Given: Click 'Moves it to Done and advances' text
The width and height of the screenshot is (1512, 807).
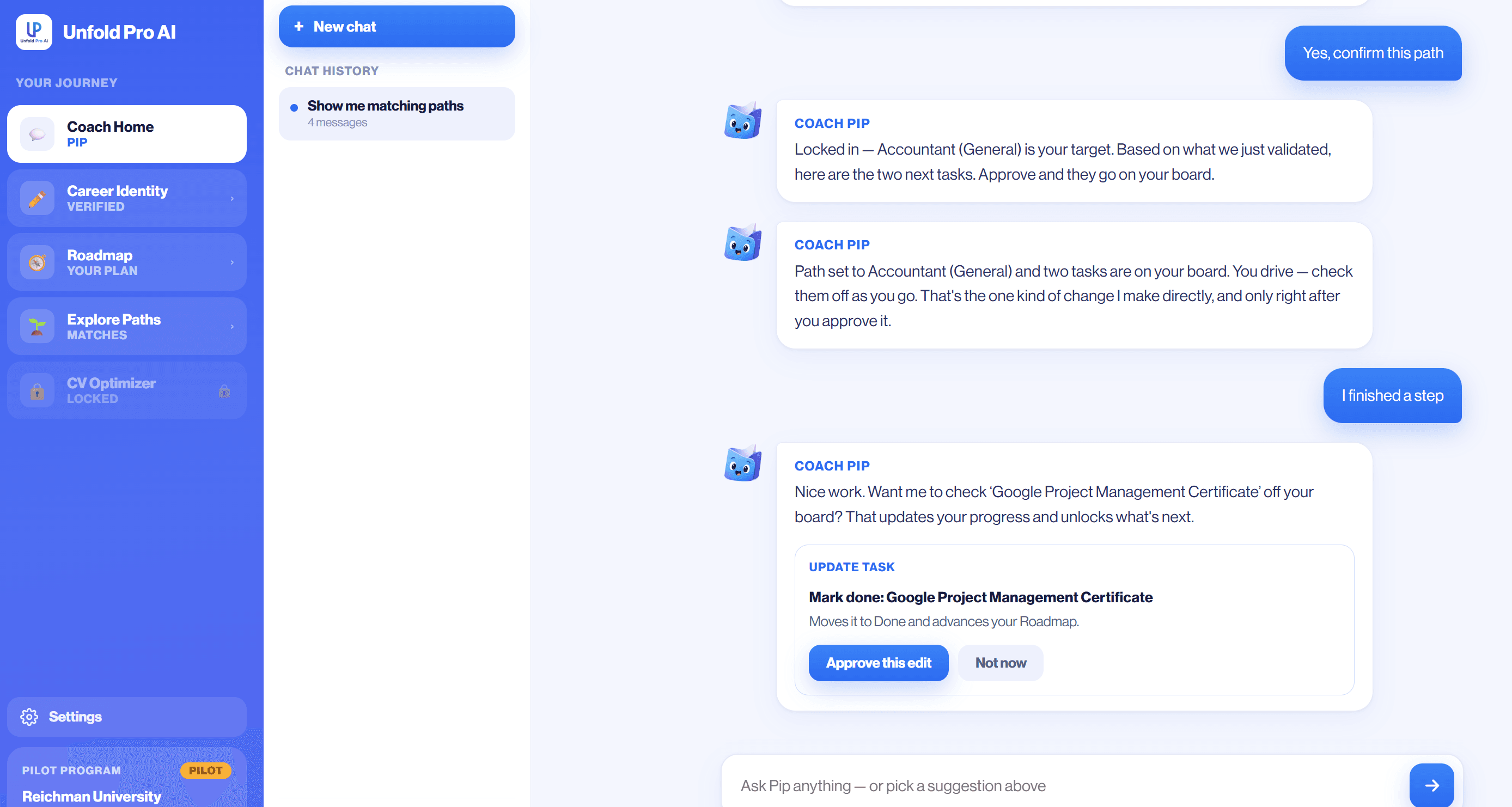Looking at the screenshot, I should 944,621.
